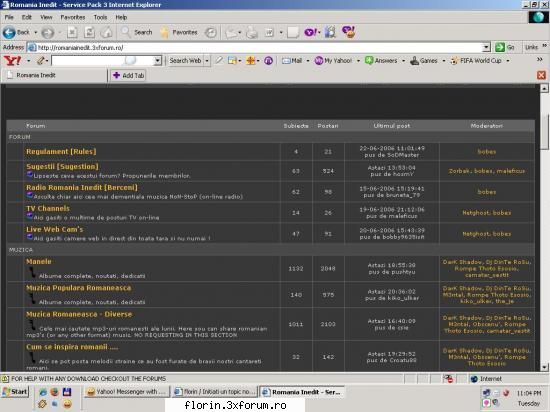Click the Add Tab button
This screenshot has width=550, height=412.
pyautogui.click(x=128, y=75)
